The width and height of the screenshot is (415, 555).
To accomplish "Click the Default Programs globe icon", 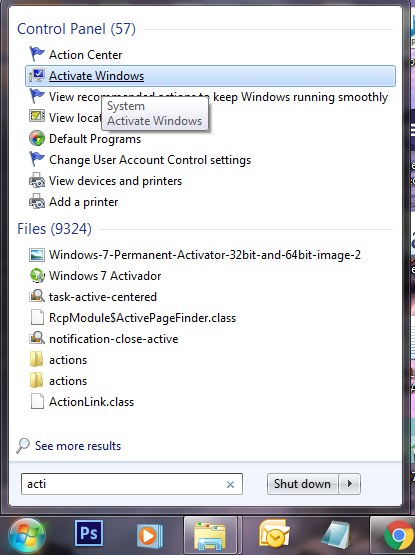I will tap(36, 138).
